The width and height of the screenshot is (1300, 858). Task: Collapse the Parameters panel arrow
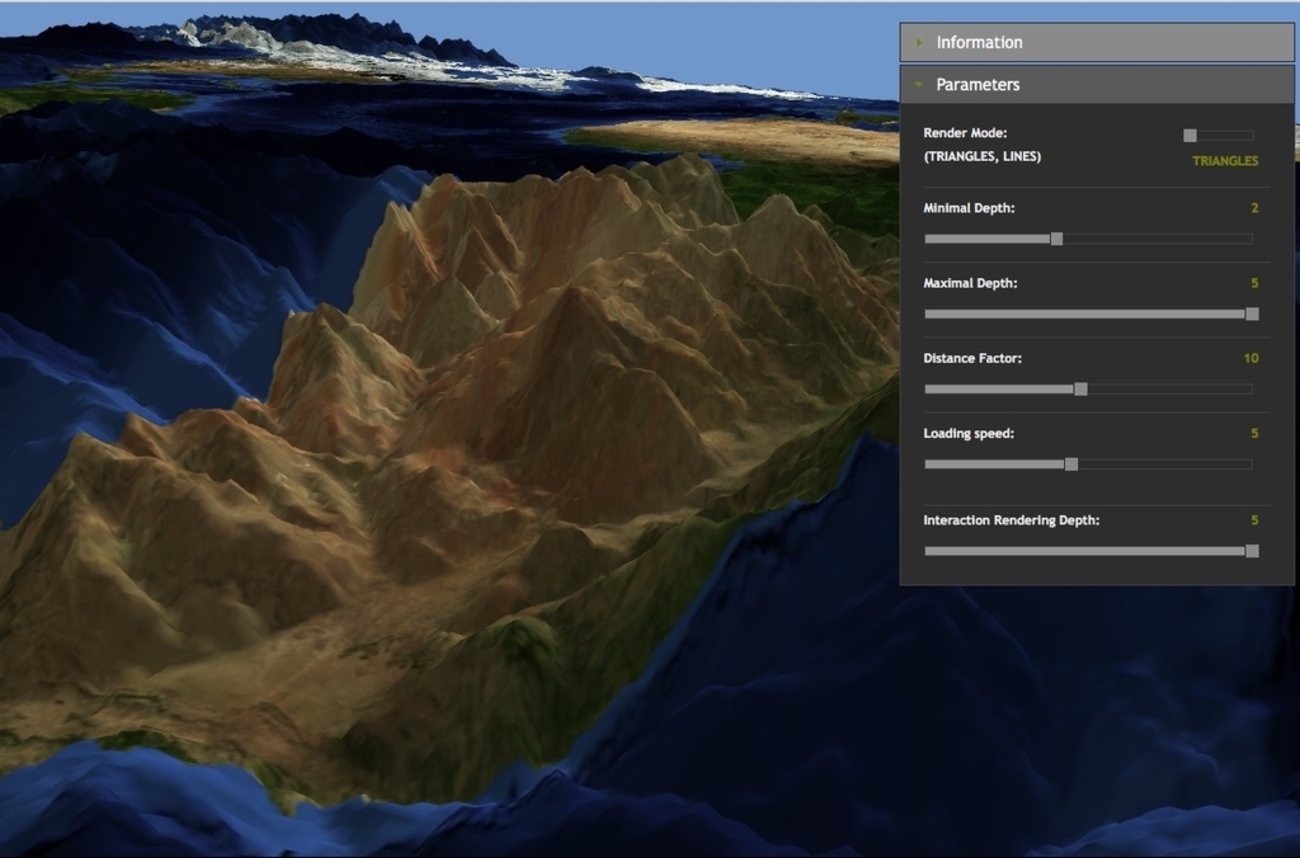point(918,85)
